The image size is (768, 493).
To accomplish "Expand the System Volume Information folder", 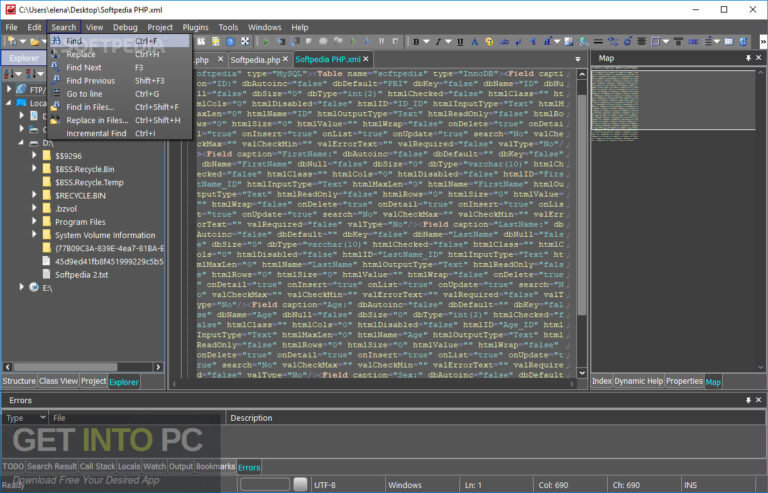I will click(x=34, y=235).
